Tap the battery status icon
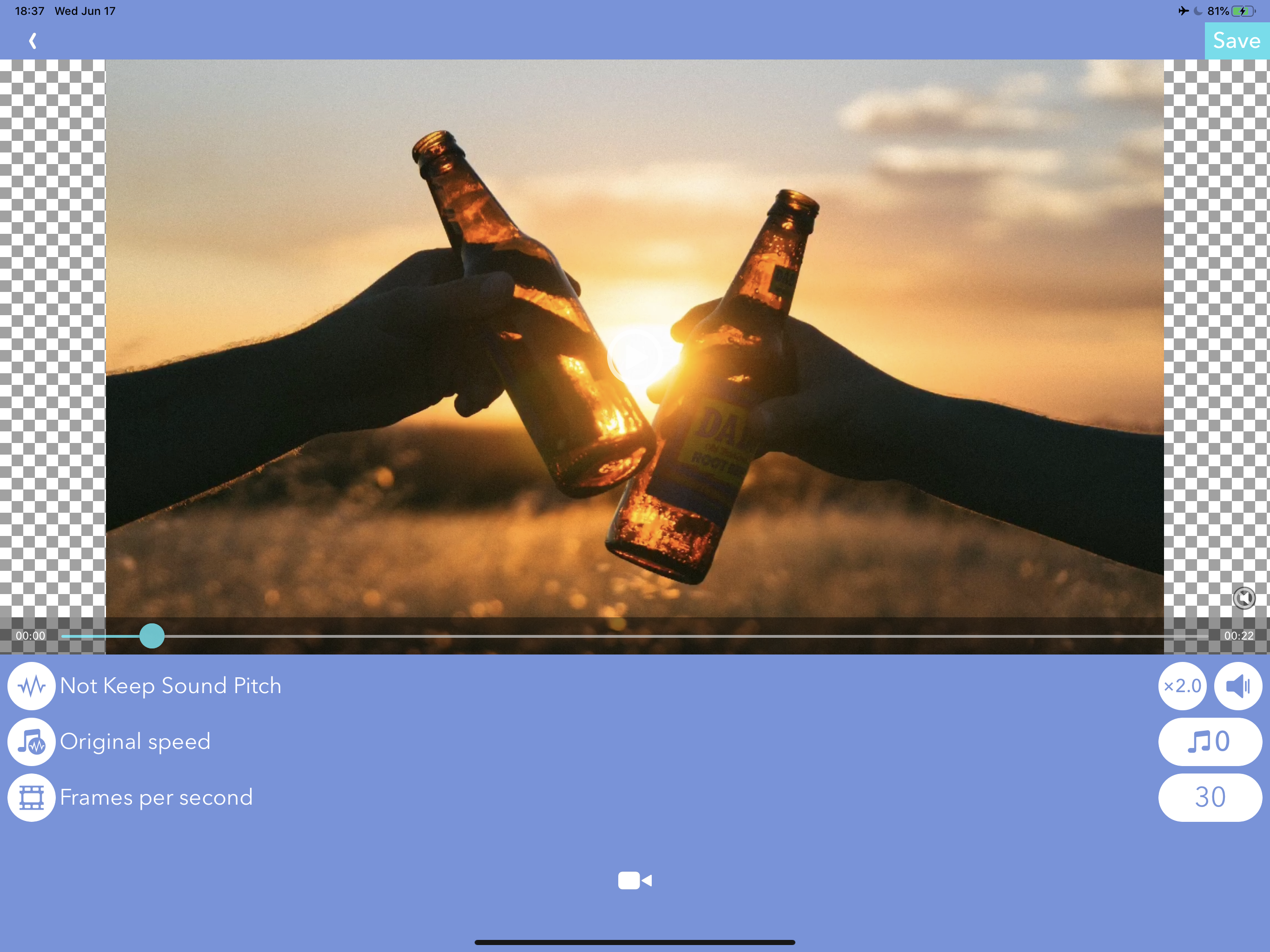1270x952 pixels. click(x=1243, y=11)
